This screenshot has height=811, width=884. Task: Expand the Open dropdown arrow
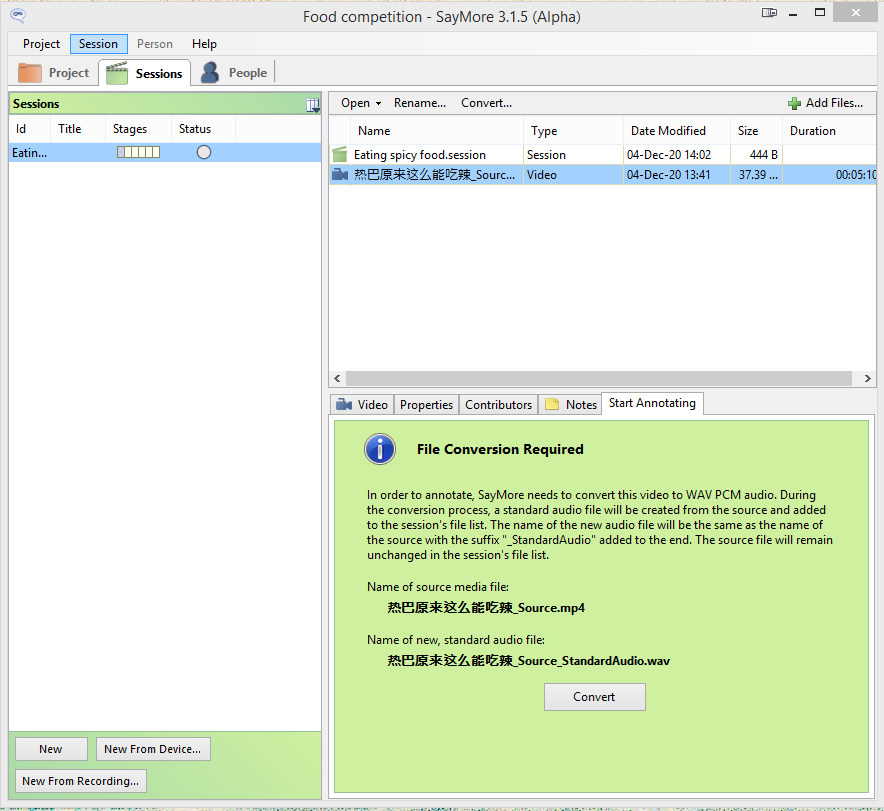pos(378,104)
